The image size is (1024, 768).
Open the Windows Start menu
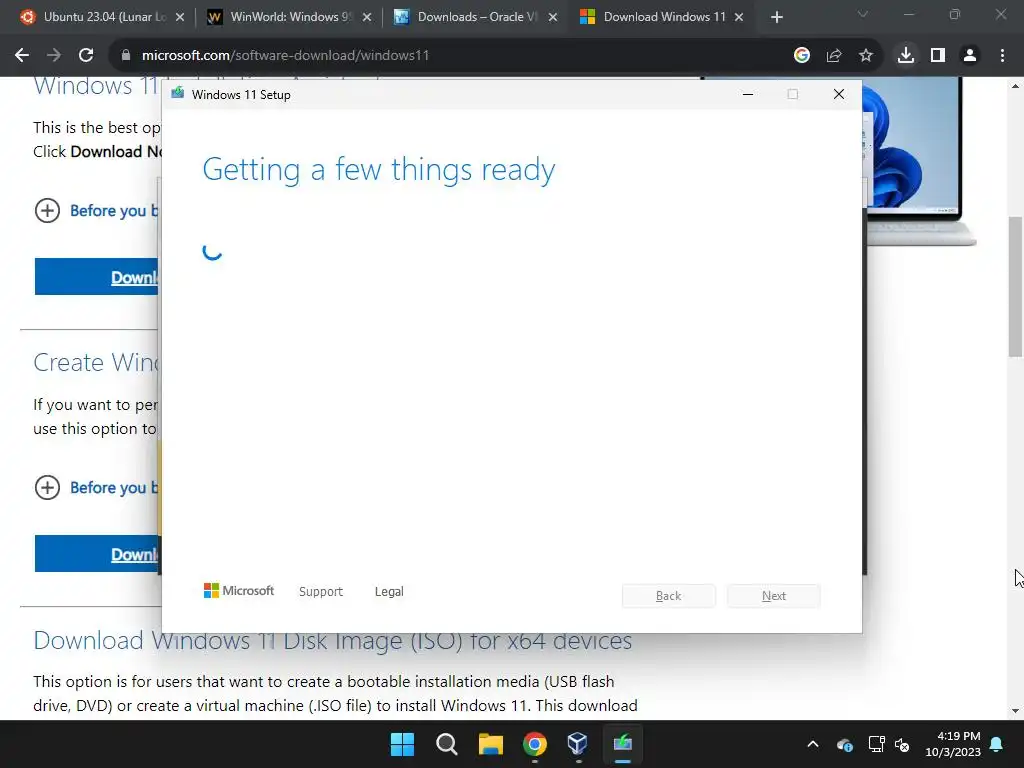click(x=402, y=744)
